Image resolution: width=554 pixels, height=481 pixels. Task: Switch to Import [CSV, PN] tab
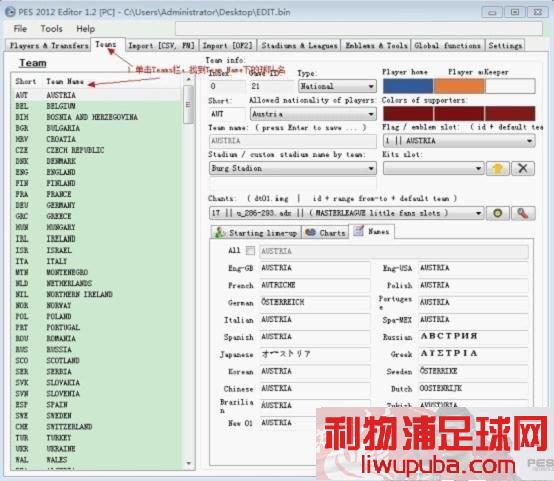pos(161,45)
